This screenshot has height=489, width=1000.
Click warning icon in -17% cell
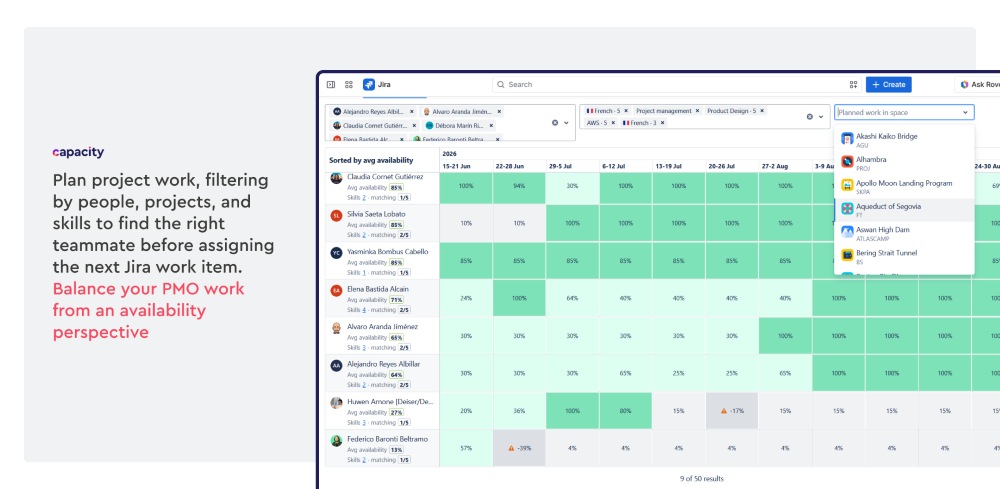click(723, 411)
